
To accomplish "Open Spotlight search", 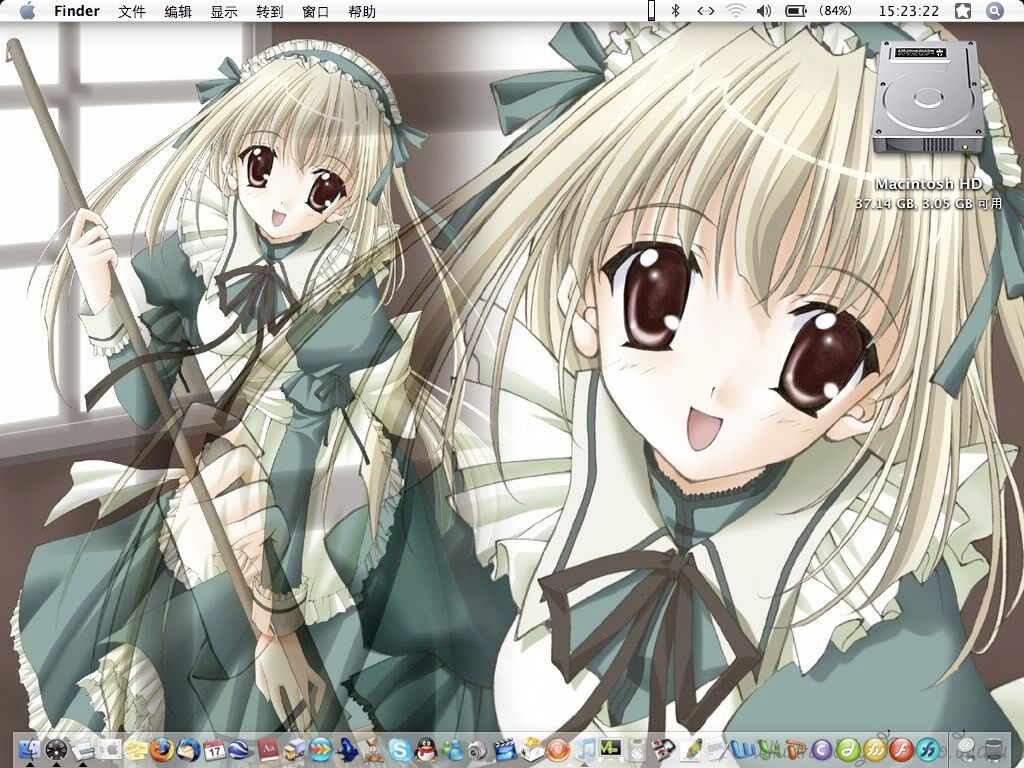I will tap(994, 11).
